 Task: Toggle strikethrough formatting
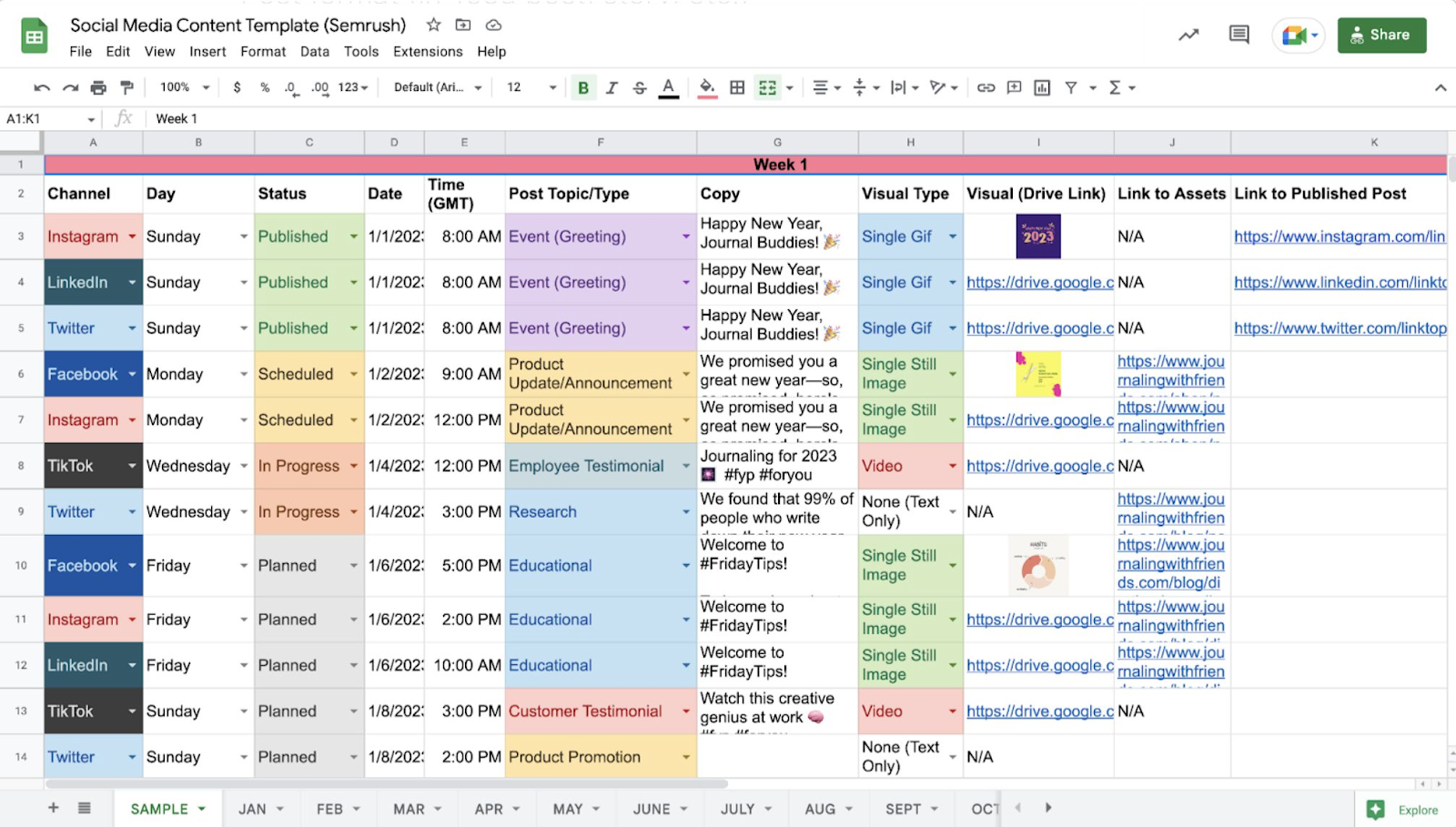tap(640, 86)
